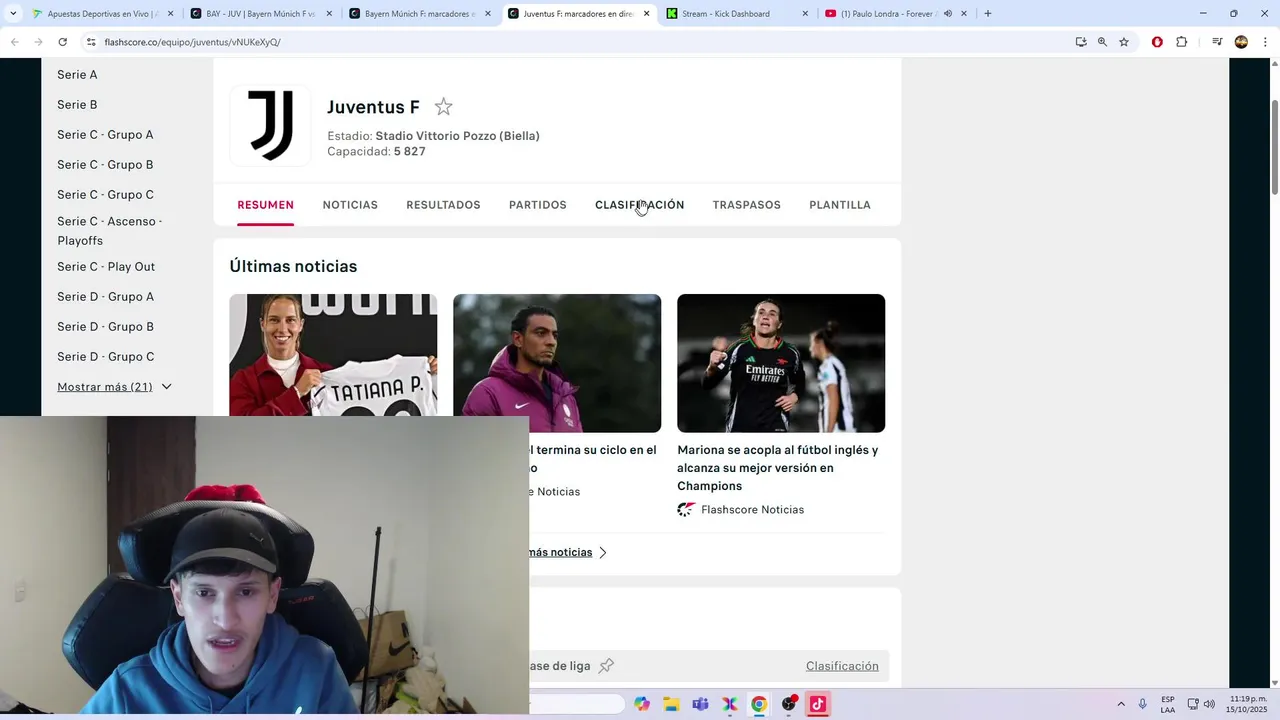
Task: Open the clock and date panel
Action: tap(1246, 704)
